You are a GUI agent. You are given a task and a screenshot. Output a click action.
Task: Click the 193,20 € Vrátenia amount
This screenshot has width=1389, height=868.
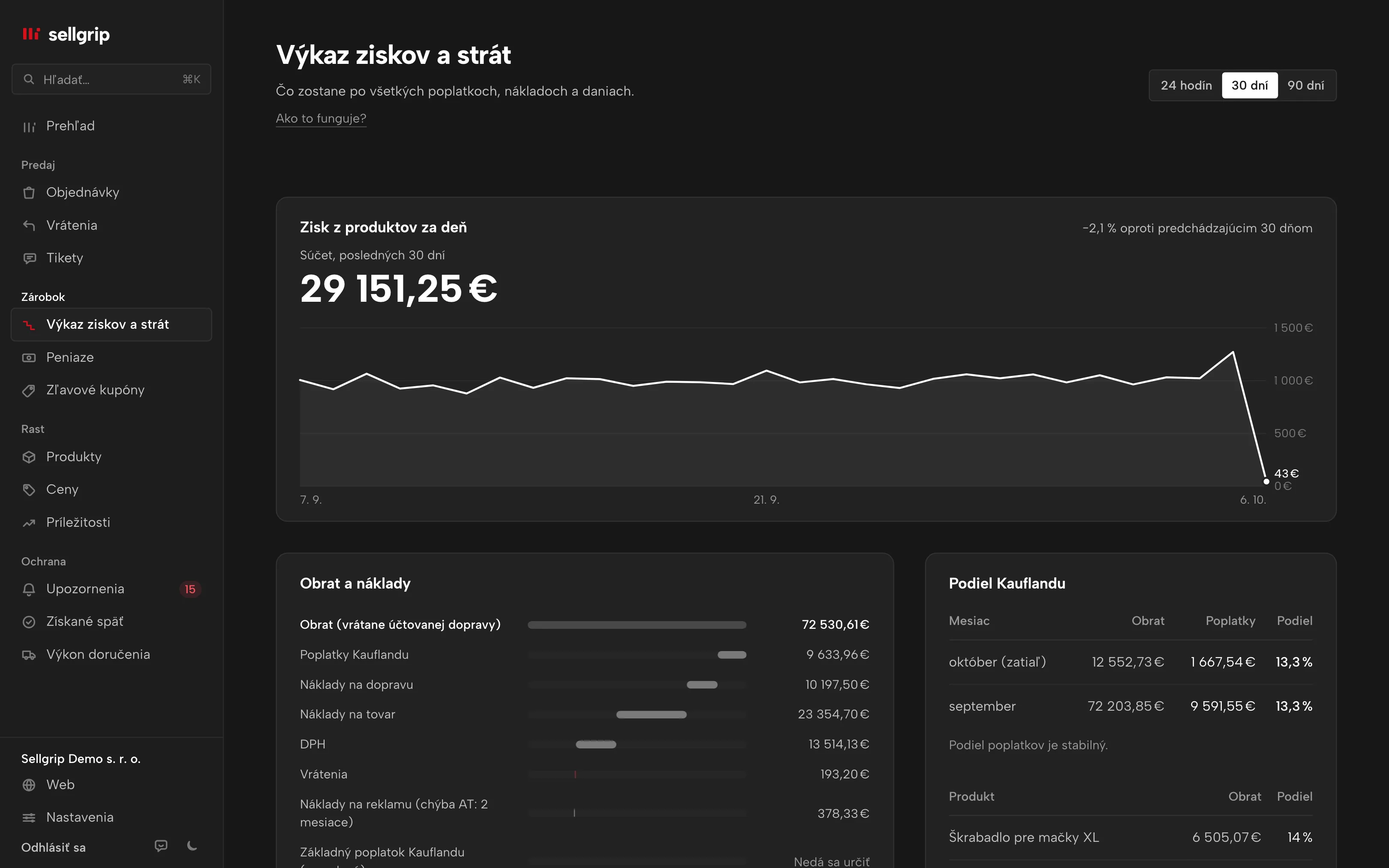coord(844,774)
